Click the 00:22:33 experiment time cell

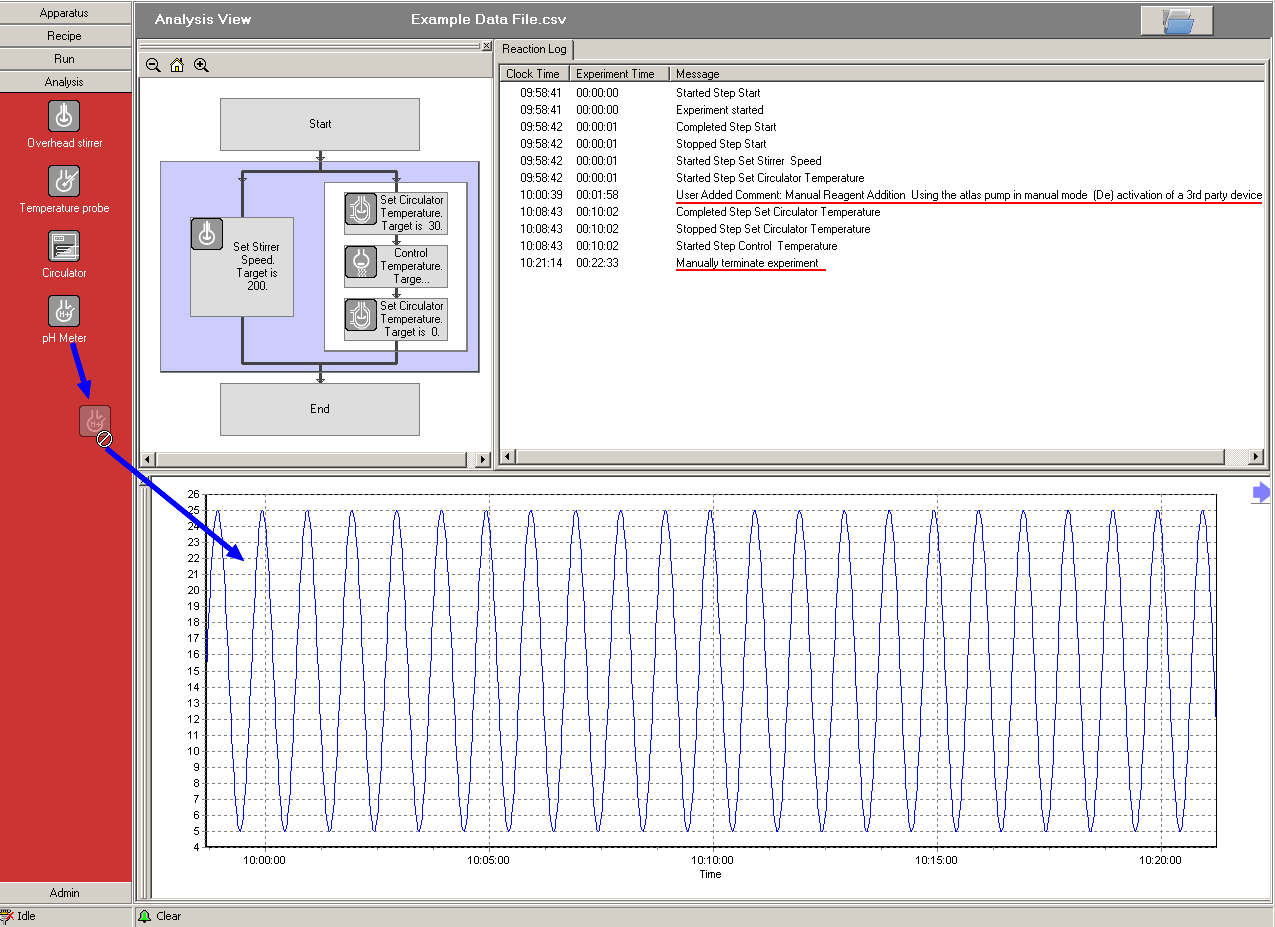[597, 263]
